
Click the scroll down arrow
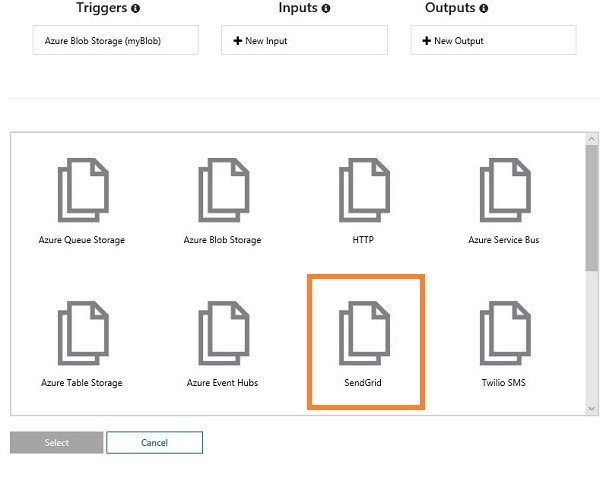592,406
